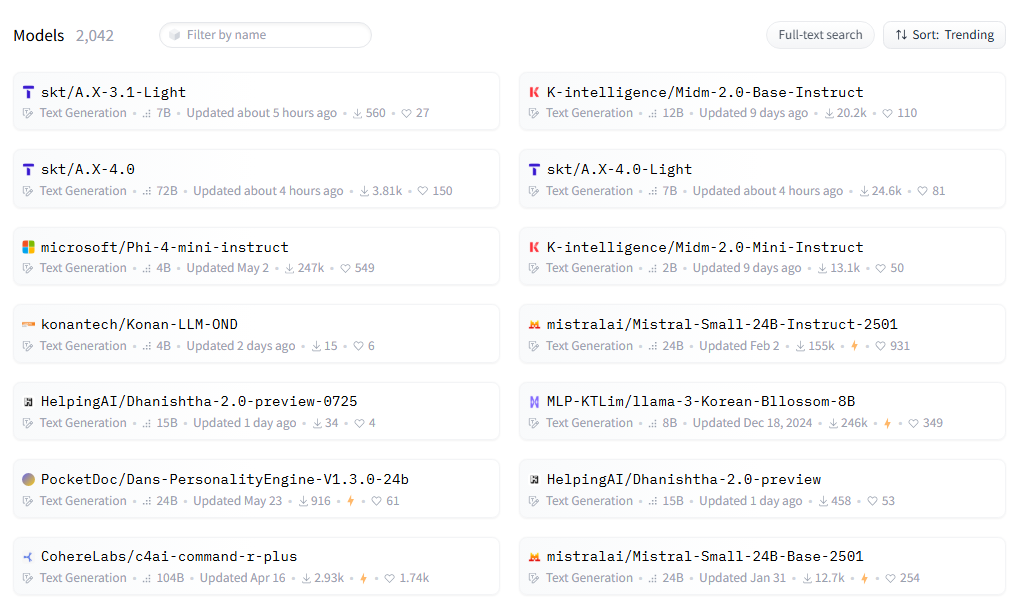
Task: Click the lightning inference icon on llama-3-Korean-Bllossom-8B
Action: [887, 423]
